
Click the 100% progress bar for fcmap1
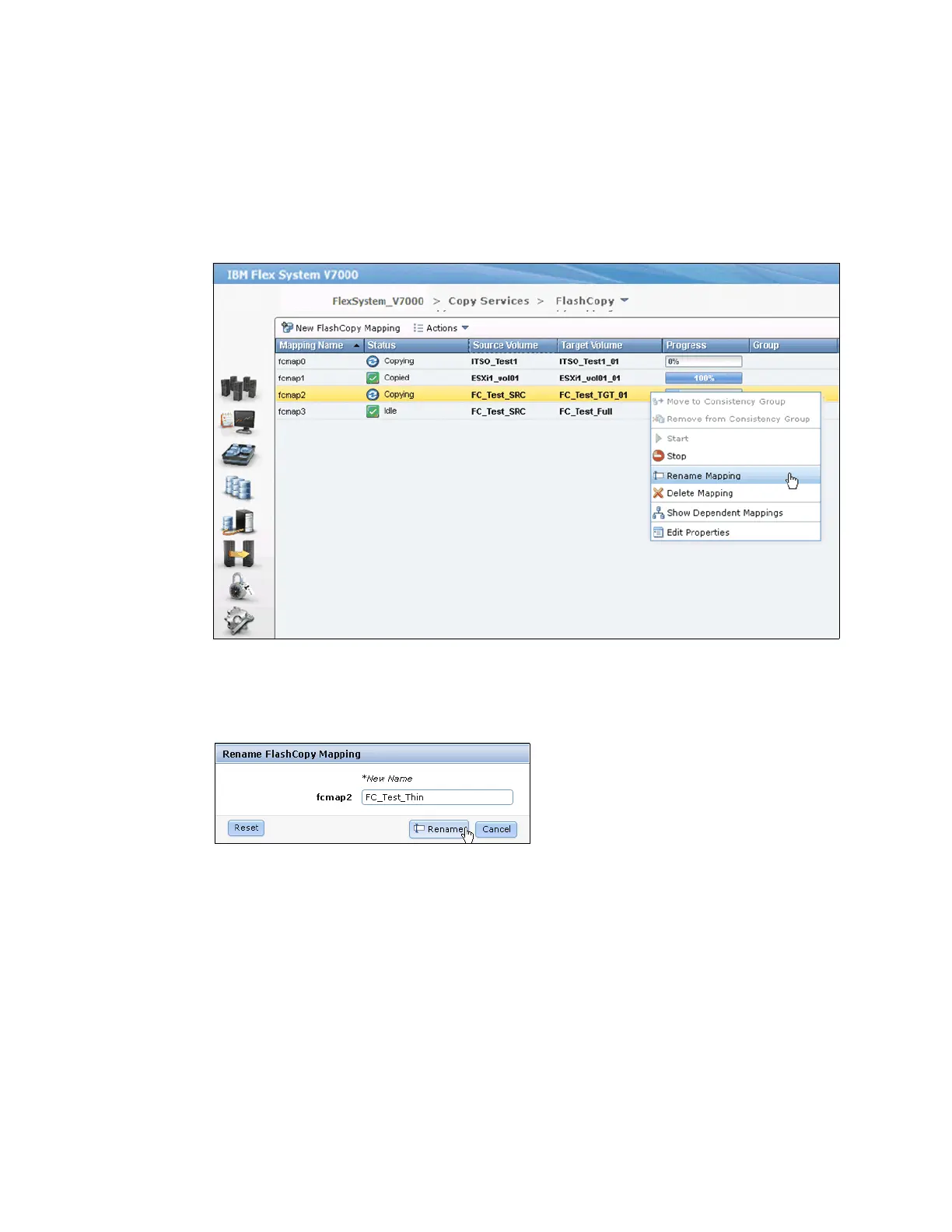pos(703,378)
